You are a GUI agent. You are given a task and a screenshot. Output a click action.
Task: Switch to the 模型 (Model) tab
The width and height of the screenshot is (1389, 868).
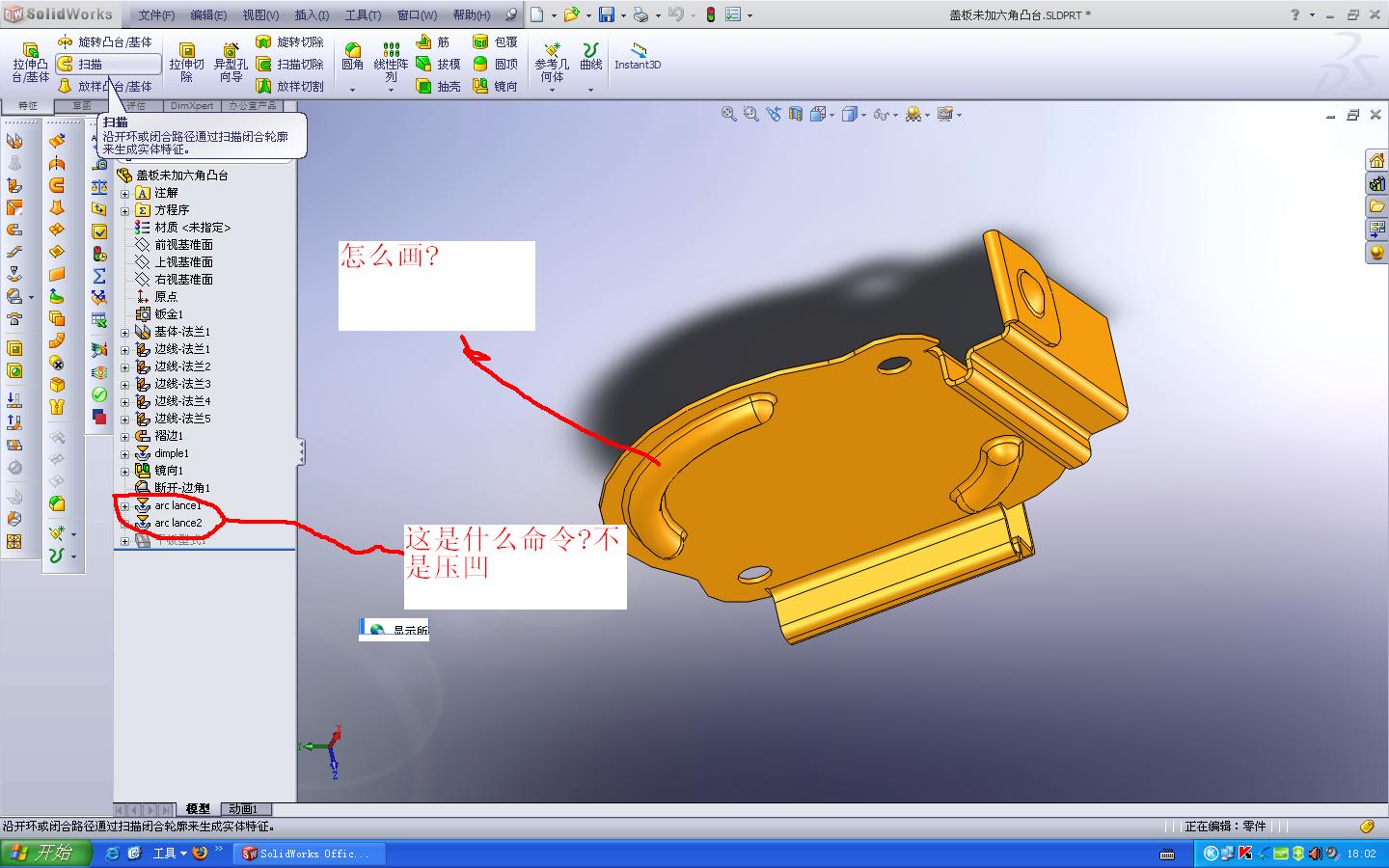point(198,809)
